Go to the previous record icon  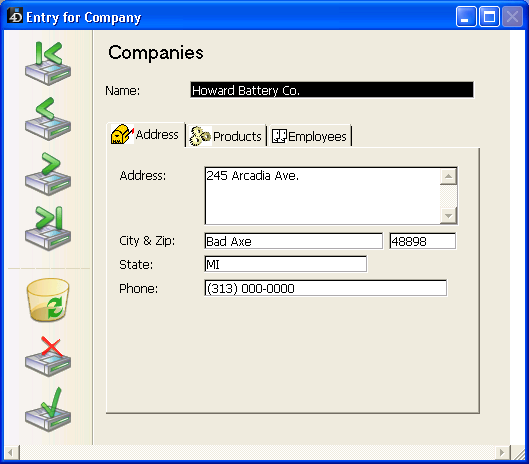(x=48, y=119)
